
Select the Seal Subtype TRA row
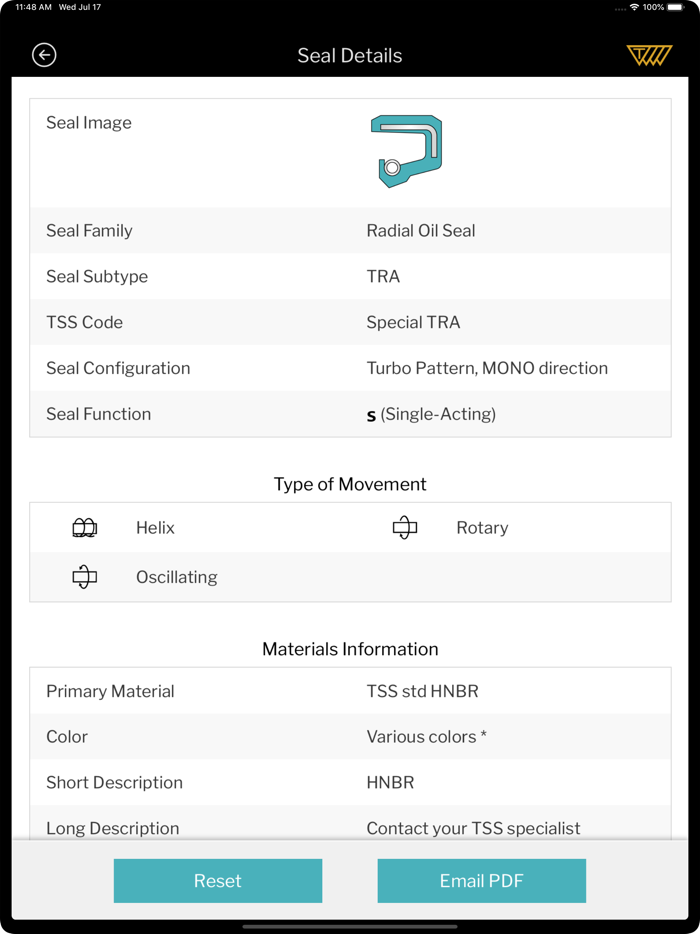pyautogui.click(x=350, y=277)
